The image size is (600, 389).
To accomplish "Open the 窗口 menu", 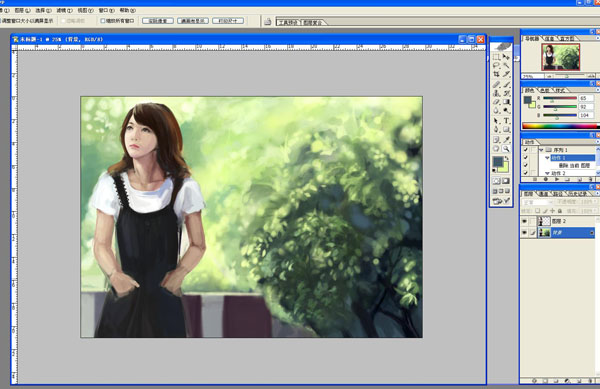I will pos(106,10).
